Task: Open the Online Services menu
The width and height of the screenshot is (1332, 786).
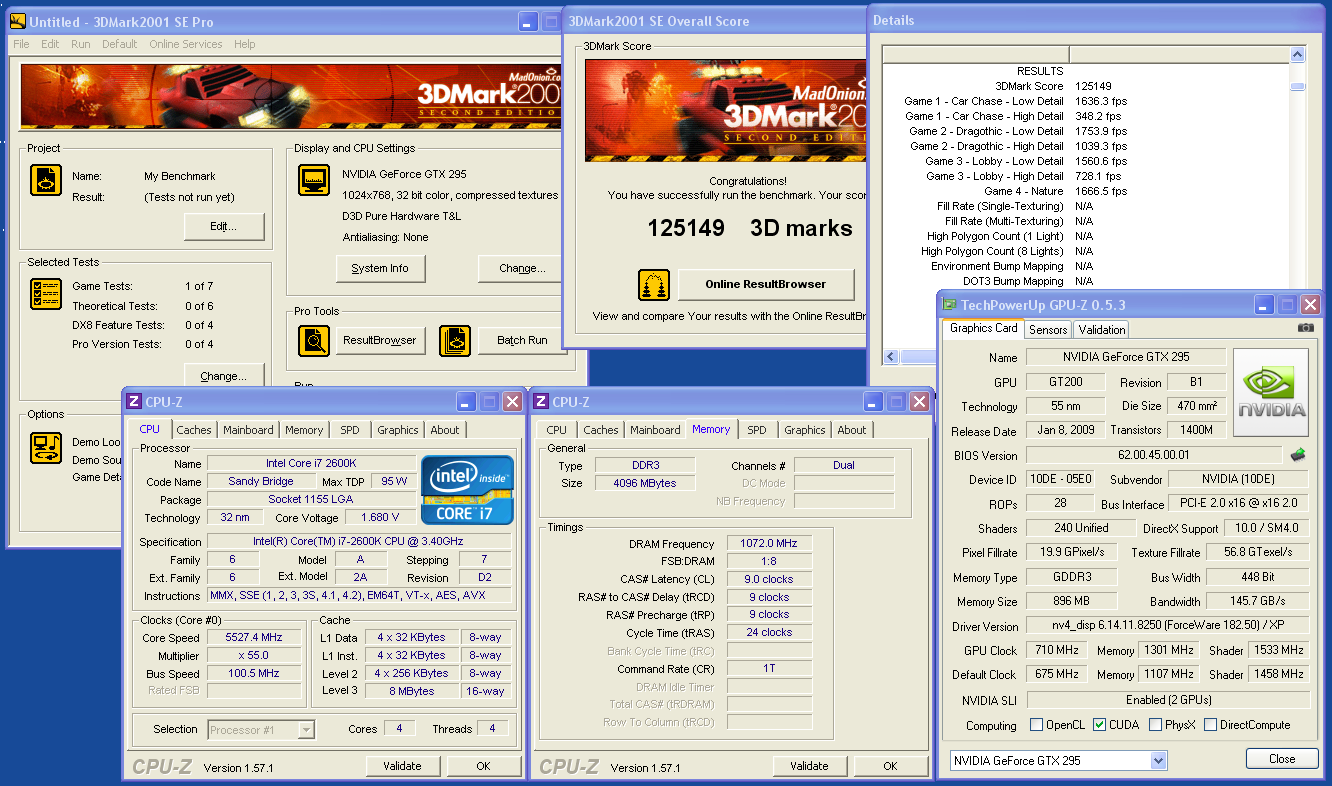Action: click(x=186, y=44)
